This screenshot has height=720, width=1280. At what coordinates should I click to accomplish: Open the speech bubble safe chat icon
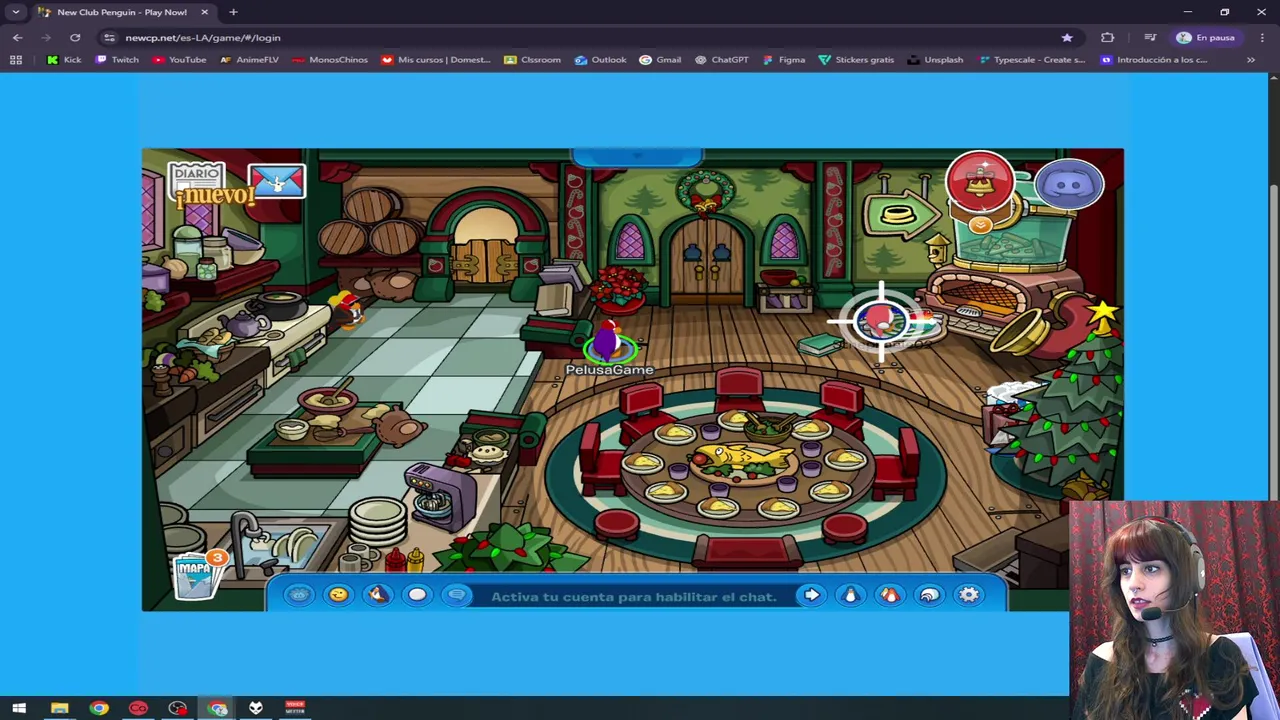457,595
